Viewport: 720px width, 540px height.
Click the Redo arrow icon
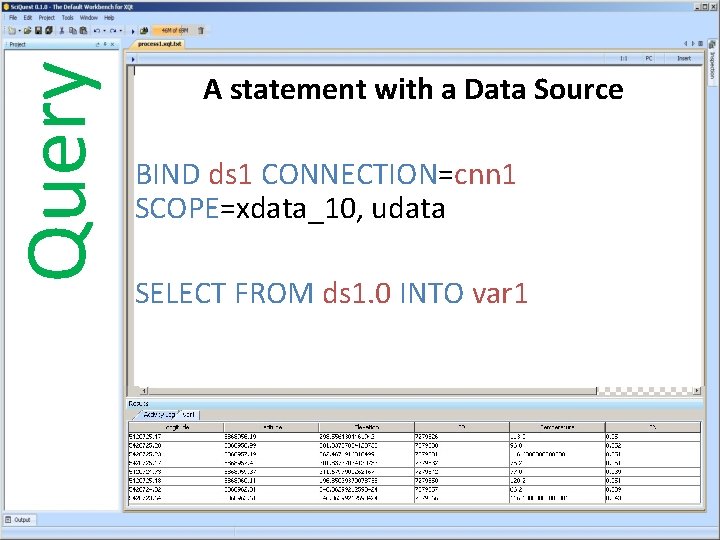click(113, 31)
